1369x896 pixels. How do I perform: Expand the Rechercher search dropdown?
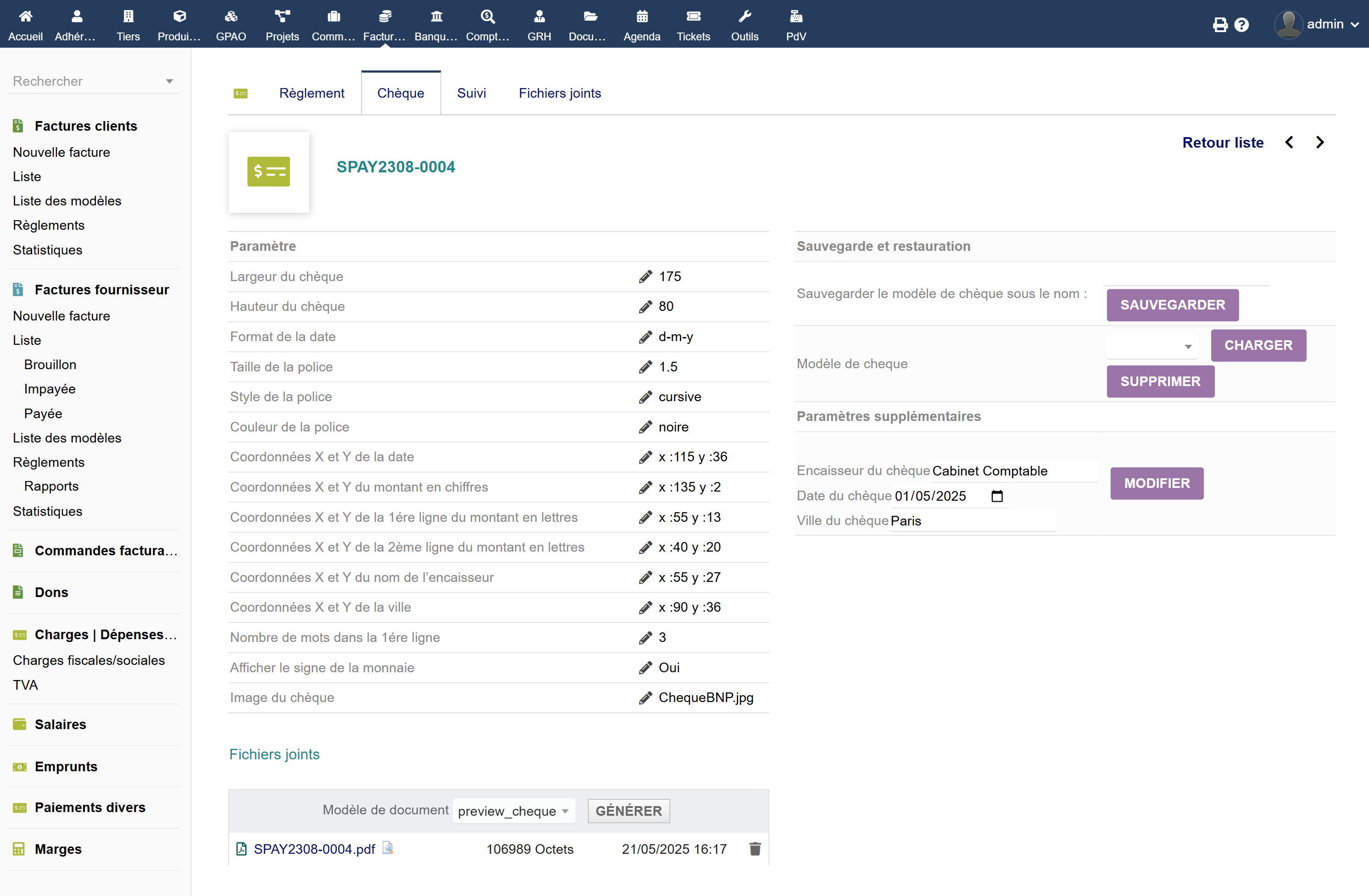(x=92, y=81)
